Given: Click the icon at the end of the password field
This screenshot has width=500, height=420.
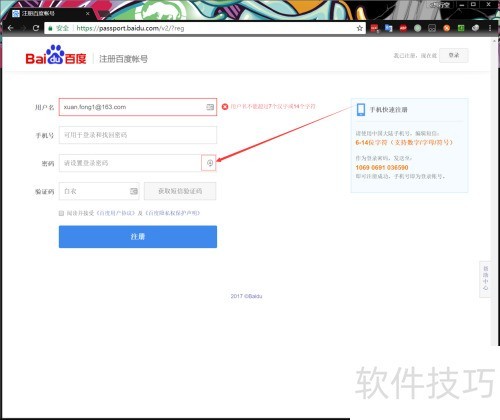Looking at the screenshot, I should [x=210, y=163].
